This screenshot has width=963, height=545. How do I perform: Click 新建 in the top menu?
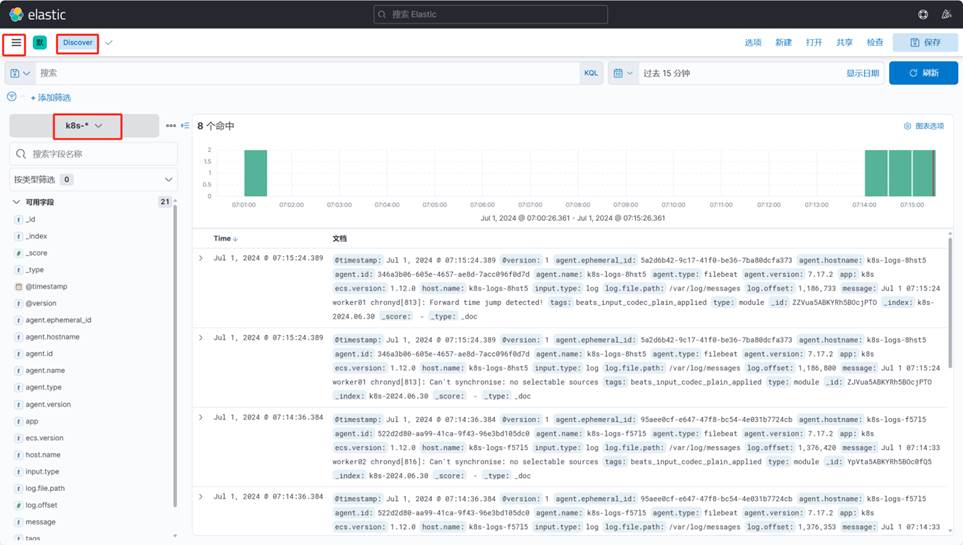tap(783, 42)
